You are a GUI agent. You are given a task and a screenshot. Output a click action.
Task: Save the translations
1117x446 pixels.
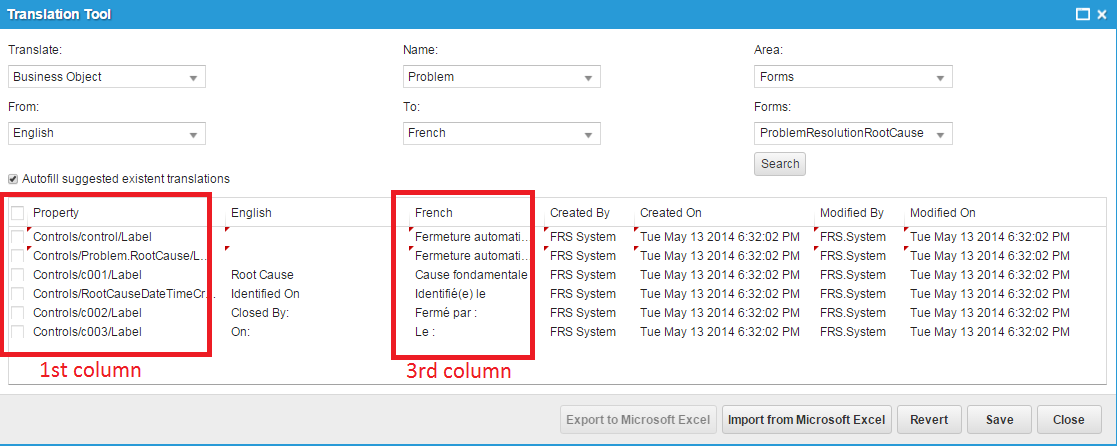click(999, 419)
